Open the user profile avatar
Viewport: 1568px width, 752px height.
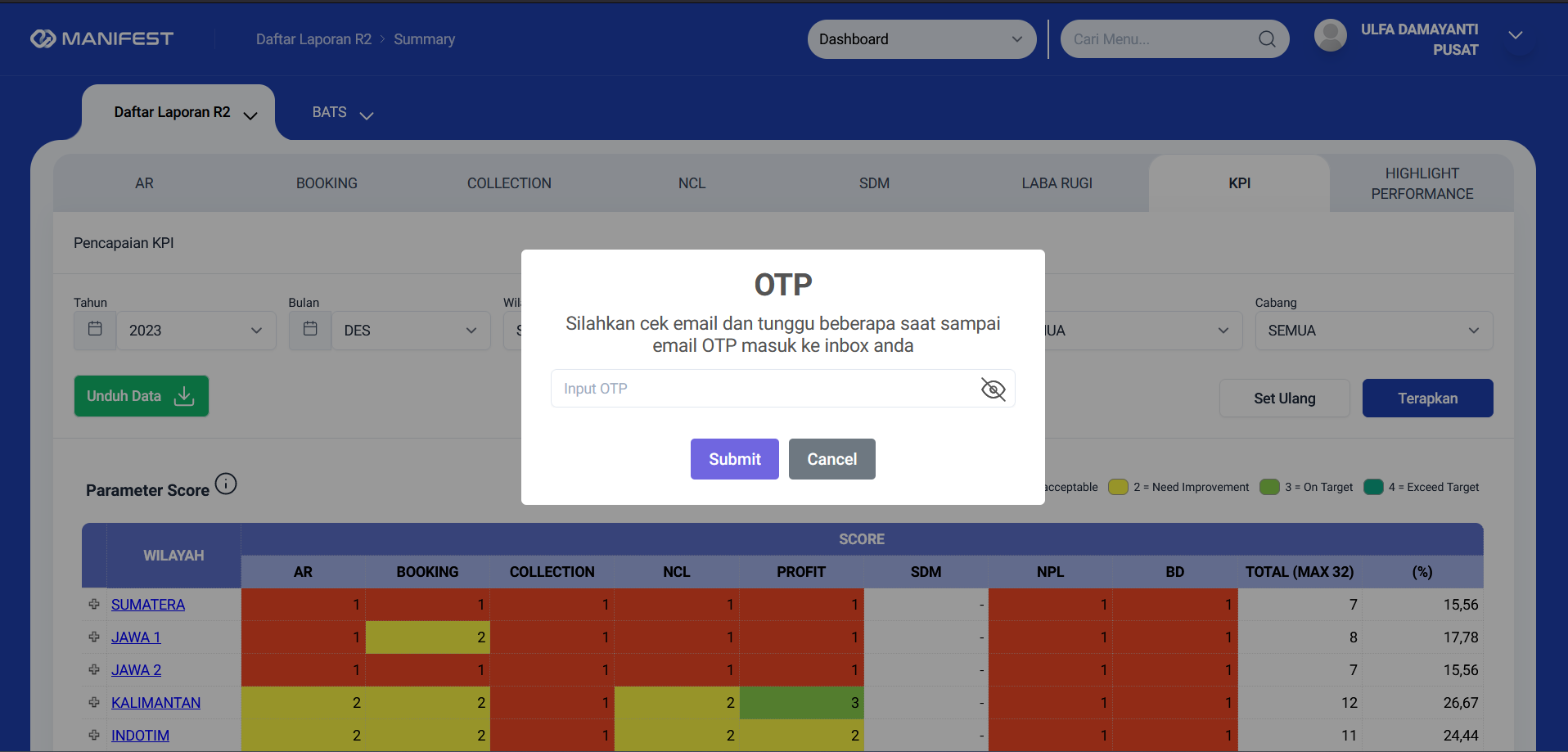click(1330, 35)
